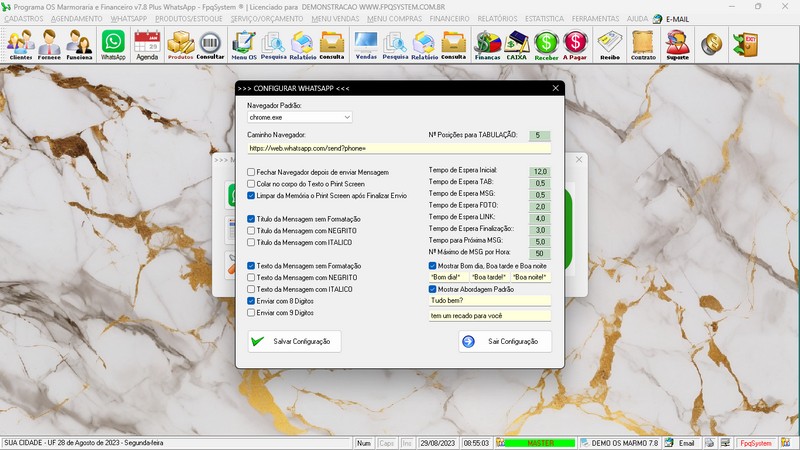Edit Tempo de Espera FOTO value
Screen dimensions: 800x450
click(x=540, y=207)
